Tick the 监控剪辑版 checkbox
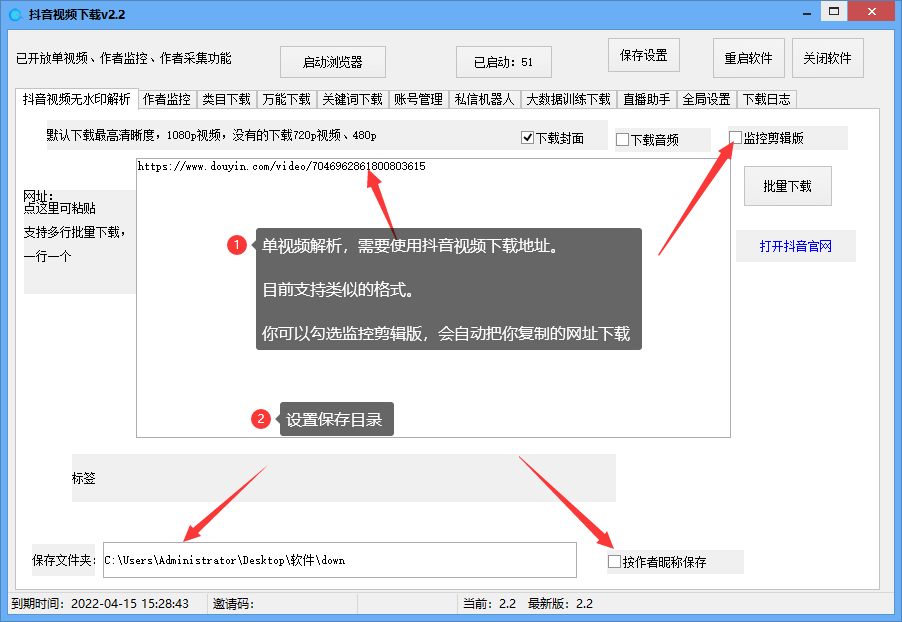 pyautogui.click(x=735, y=138)
